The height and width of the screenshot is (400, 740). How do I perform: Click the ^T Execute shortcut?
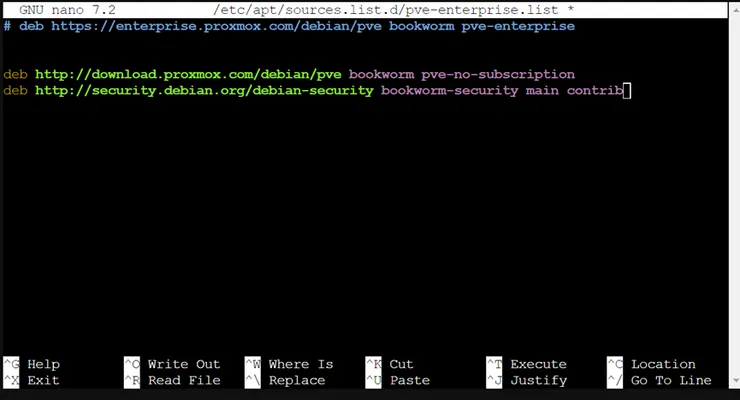(x=526, y=364)
